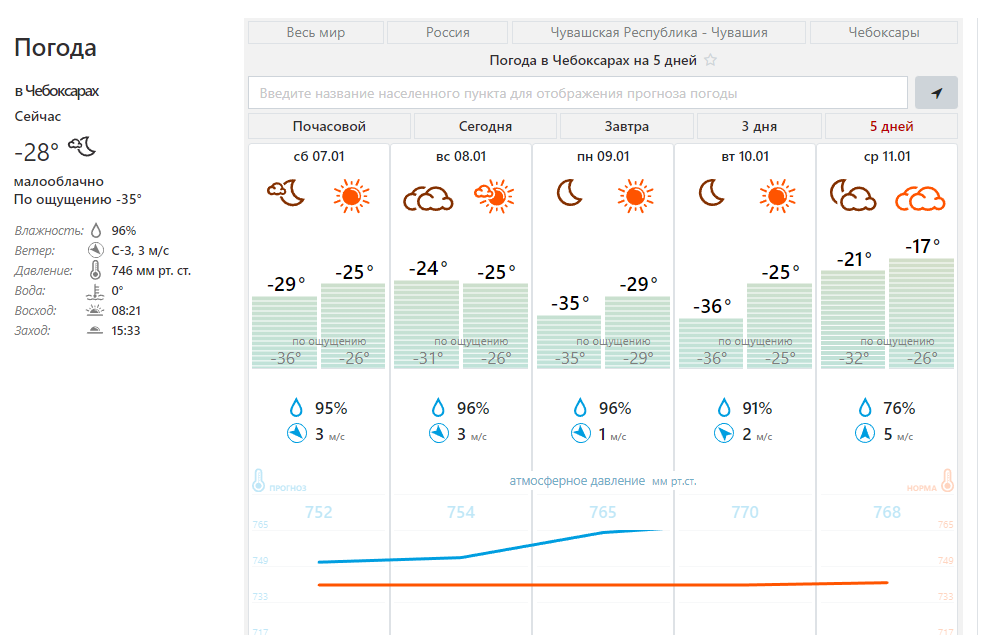Switch to the 3 дня tab
This screenshot has width=987, height=635.
(759, 127)
